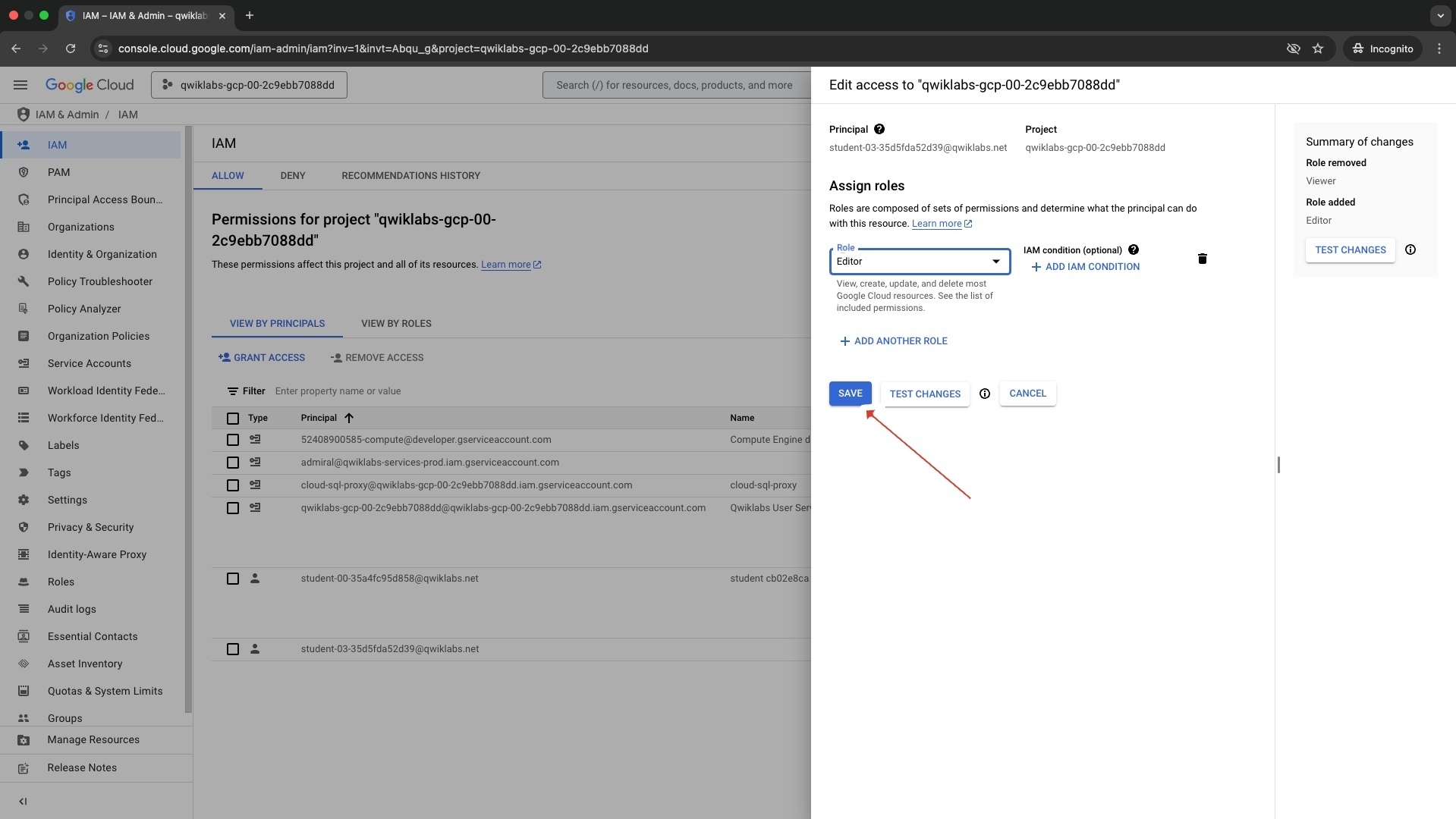This screenshot has width=1456, height=819.
Task: Go to Service Accounts
Action: pyautogui.click(x=91, y=363)
